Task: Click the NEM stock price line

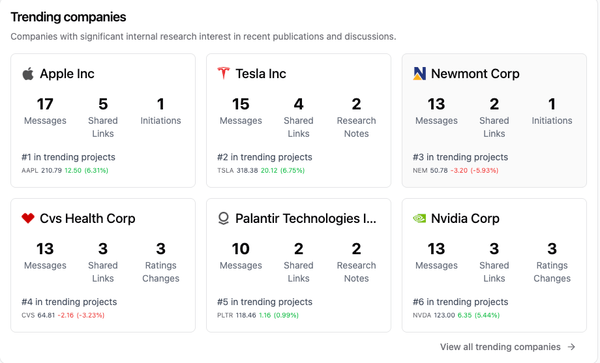Action: click(455, 171)
